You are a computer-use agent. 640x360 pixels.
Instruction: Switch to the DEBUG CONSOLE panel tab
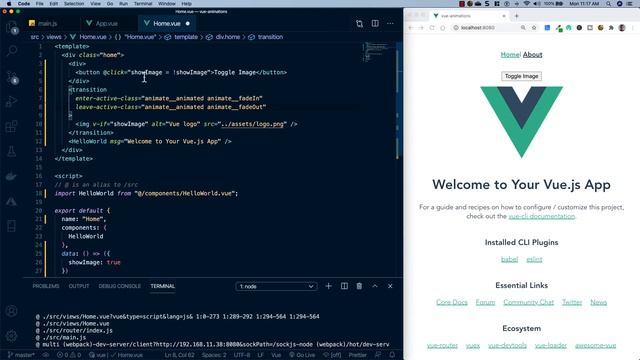(x=120, y=286)
